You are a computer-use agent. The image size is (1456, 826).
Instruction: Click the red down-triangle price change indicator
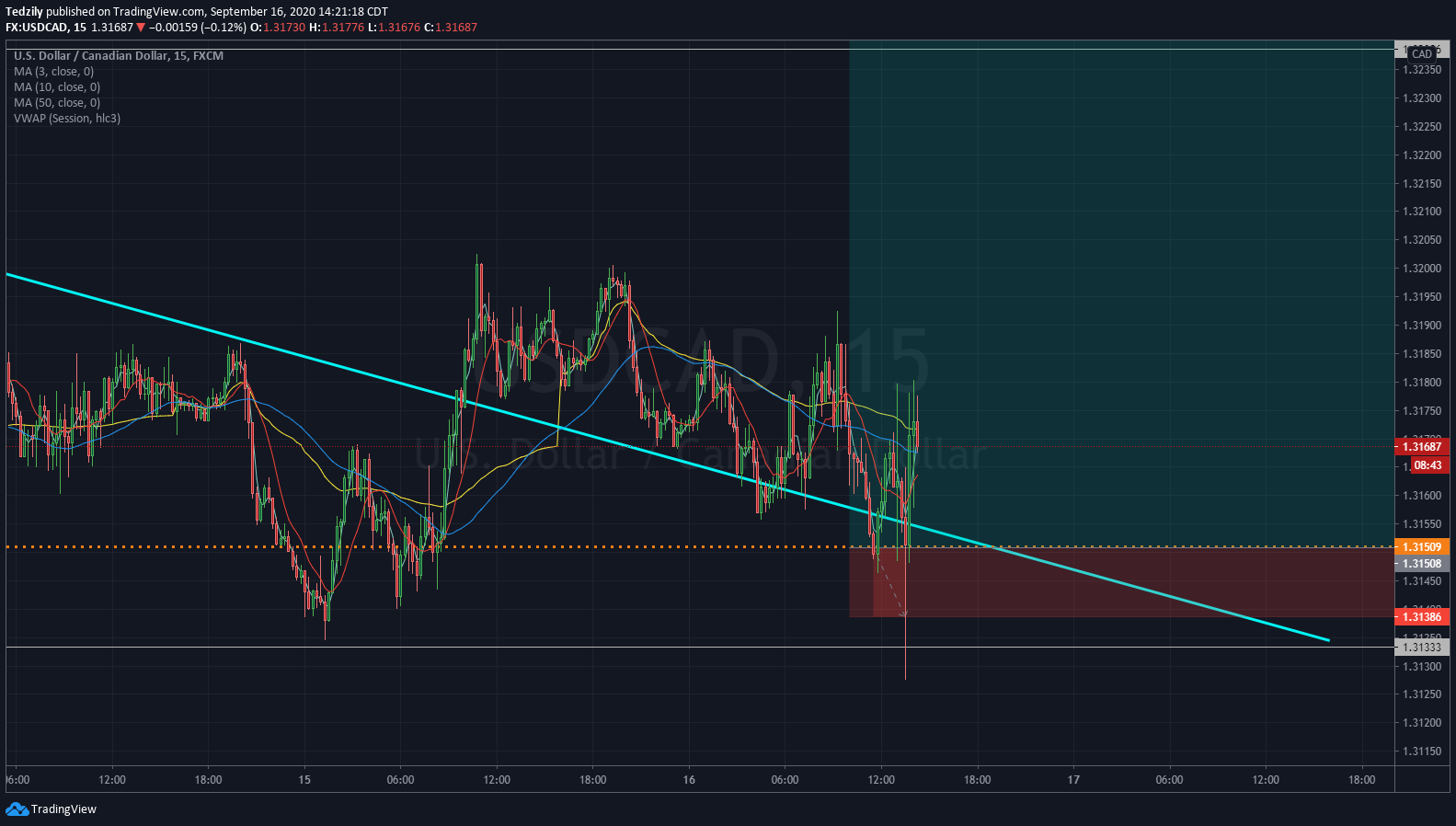pos(141,28)
